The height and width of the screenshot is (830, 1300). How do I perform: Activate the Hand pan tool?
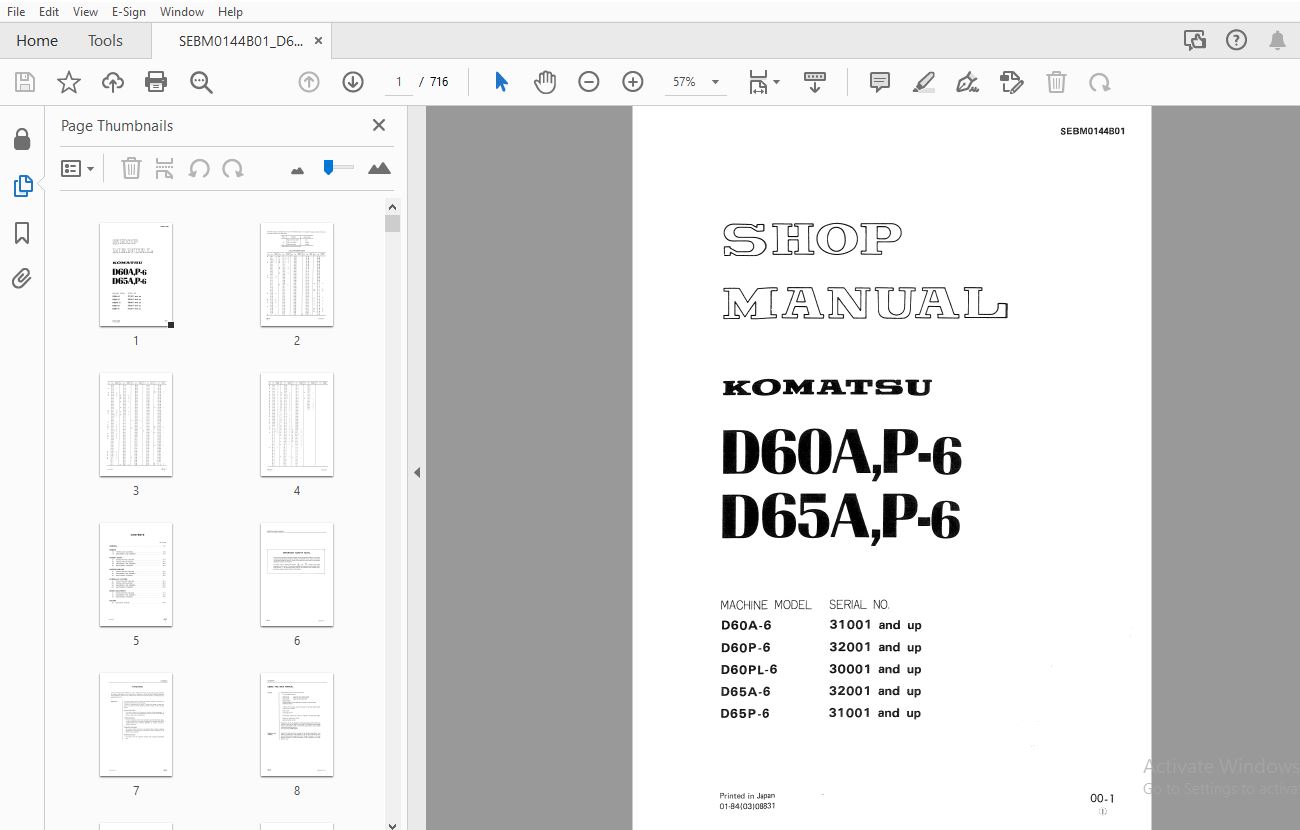click(545, 82)
